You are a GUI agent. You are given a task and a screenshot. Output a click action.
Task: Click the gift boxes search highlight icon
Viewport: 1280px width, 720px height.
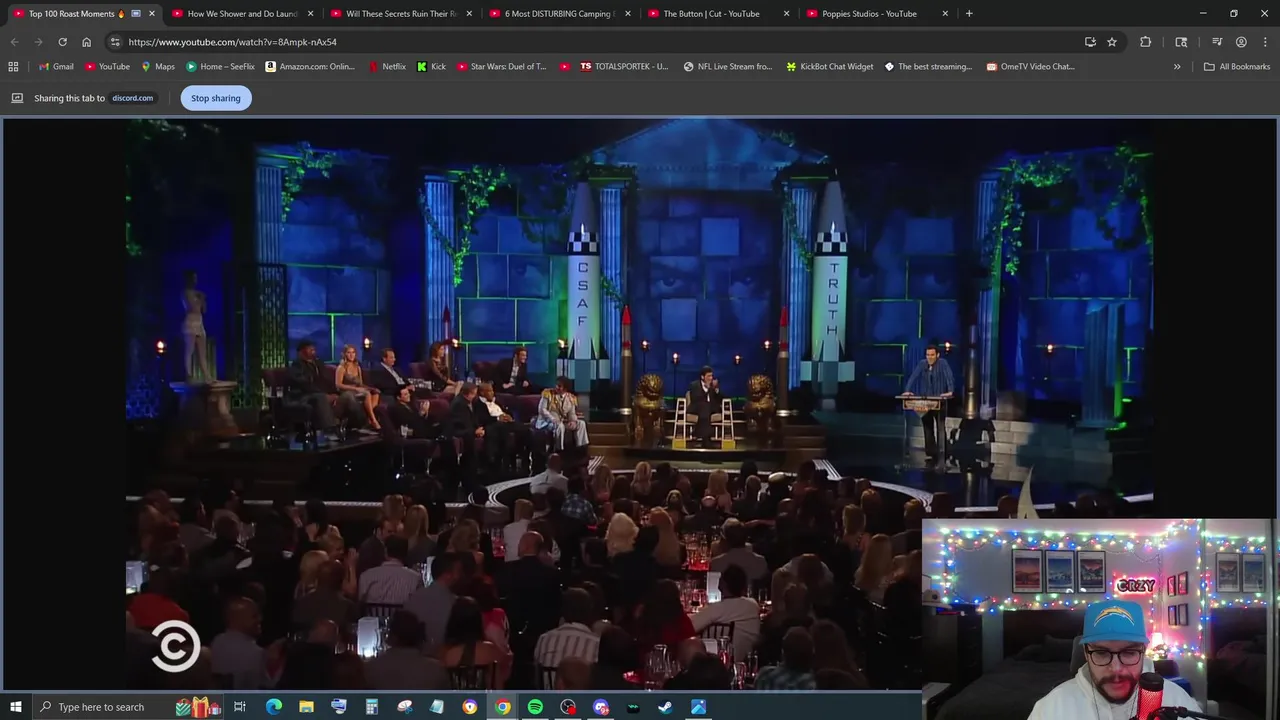point(199,707)
